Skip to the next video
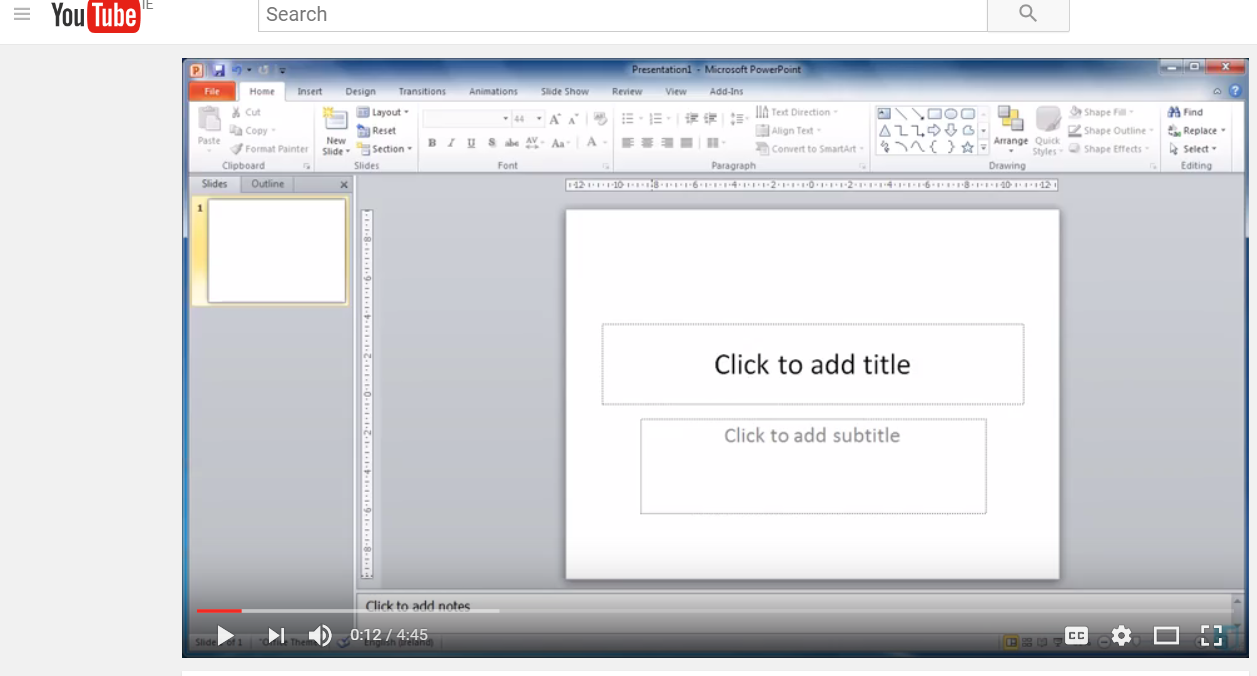1257x676 pixels. 277,635
